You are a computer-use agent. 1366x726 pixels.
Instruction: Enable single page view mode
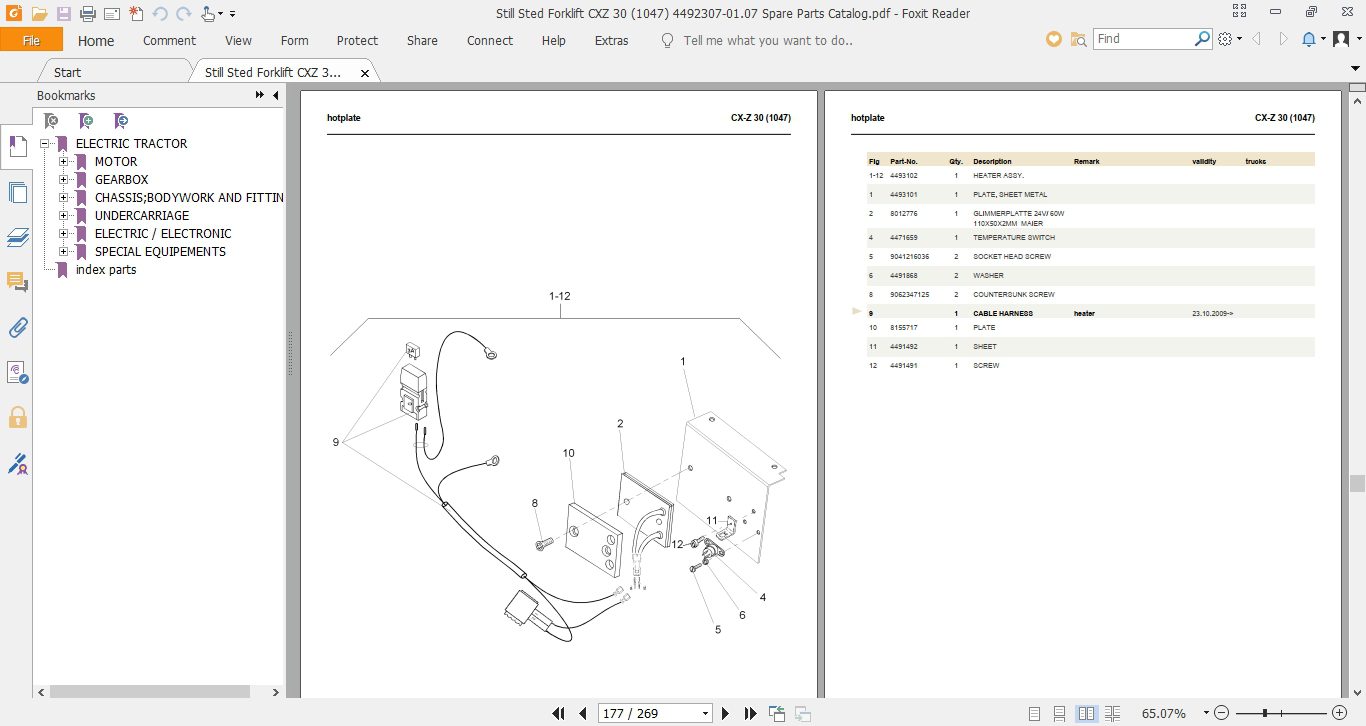(x=1034, y=713)
